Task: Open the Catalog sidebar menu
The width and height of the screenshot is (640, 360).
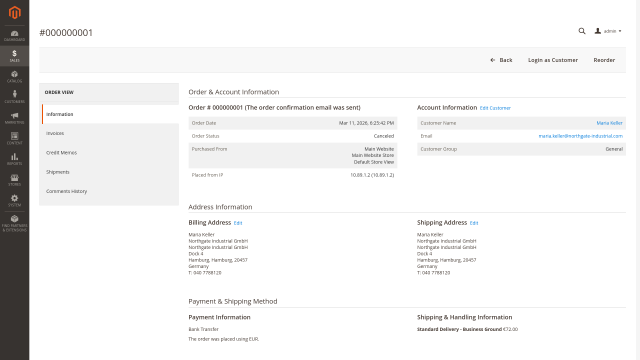Action: point(15,77)
